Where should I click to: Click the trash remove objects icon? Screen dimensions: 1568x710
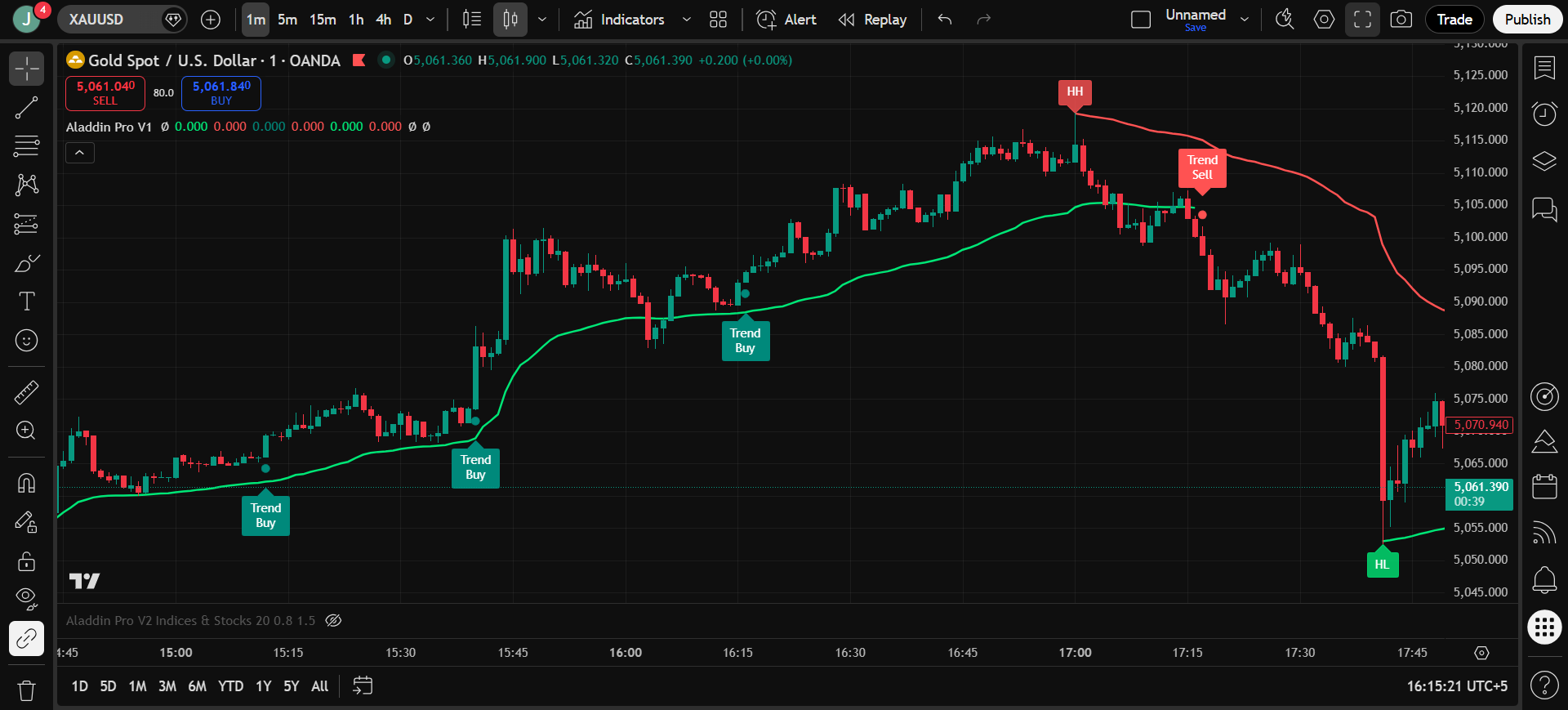26,691
